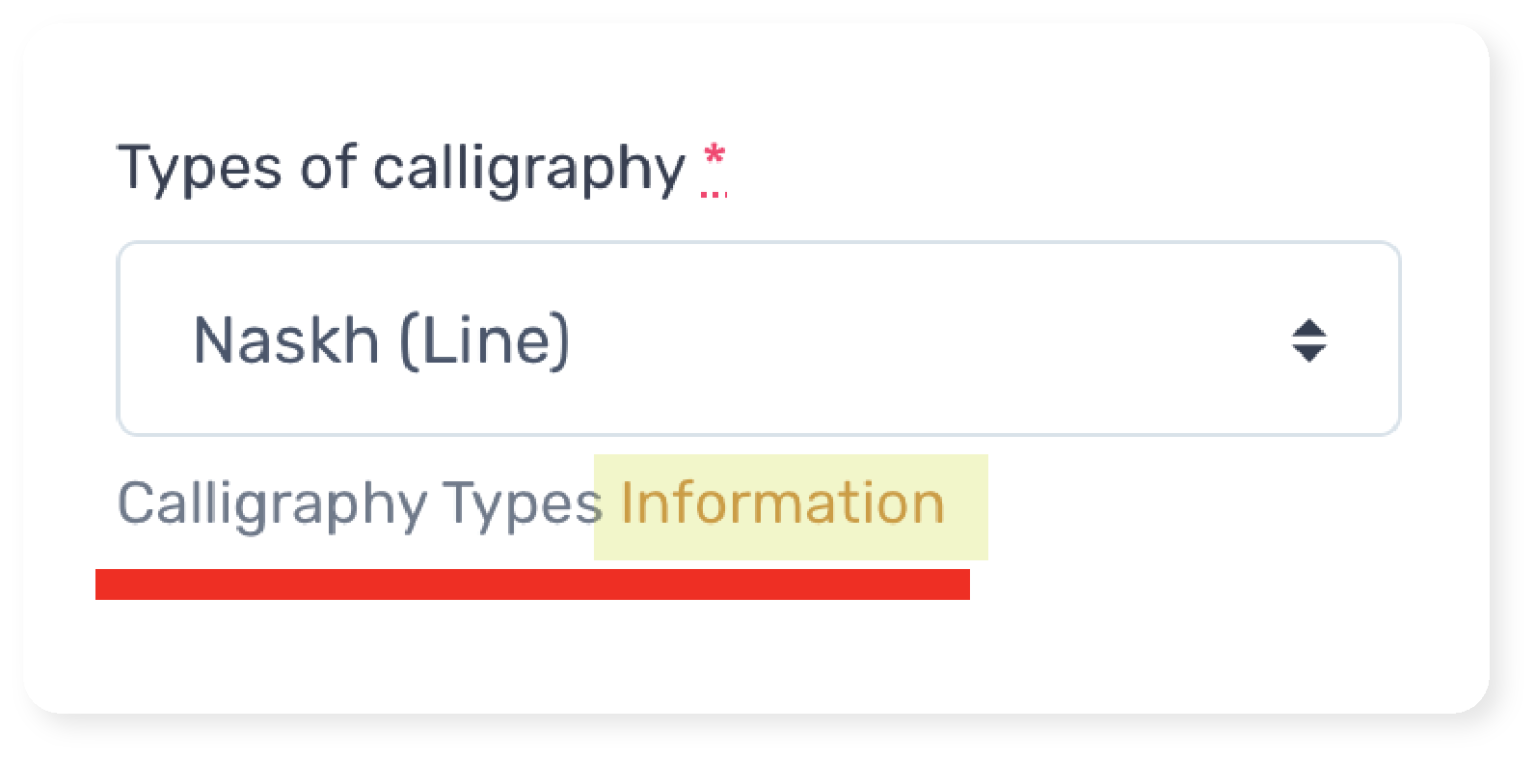This screenshot has width=1536, height=760.
Task: Click the Types of calligraphy label
Action: pyautogui.click(x=401, y=168)
